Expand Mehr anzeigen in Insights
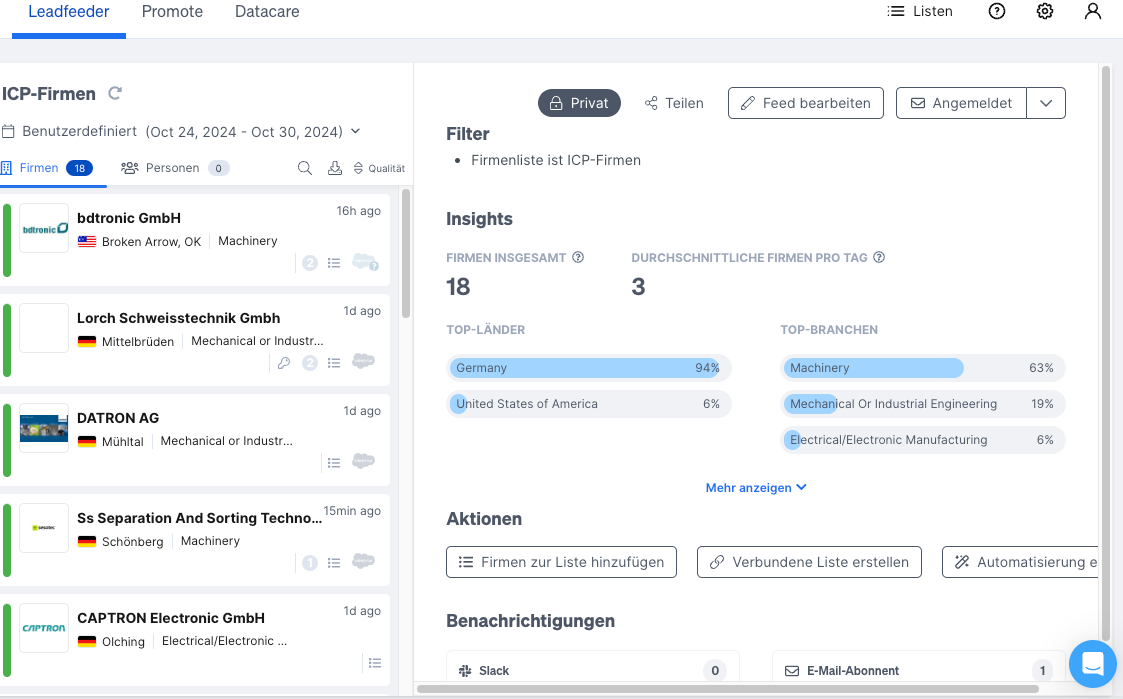1123x699 pixels. click(x=756, y=488)
